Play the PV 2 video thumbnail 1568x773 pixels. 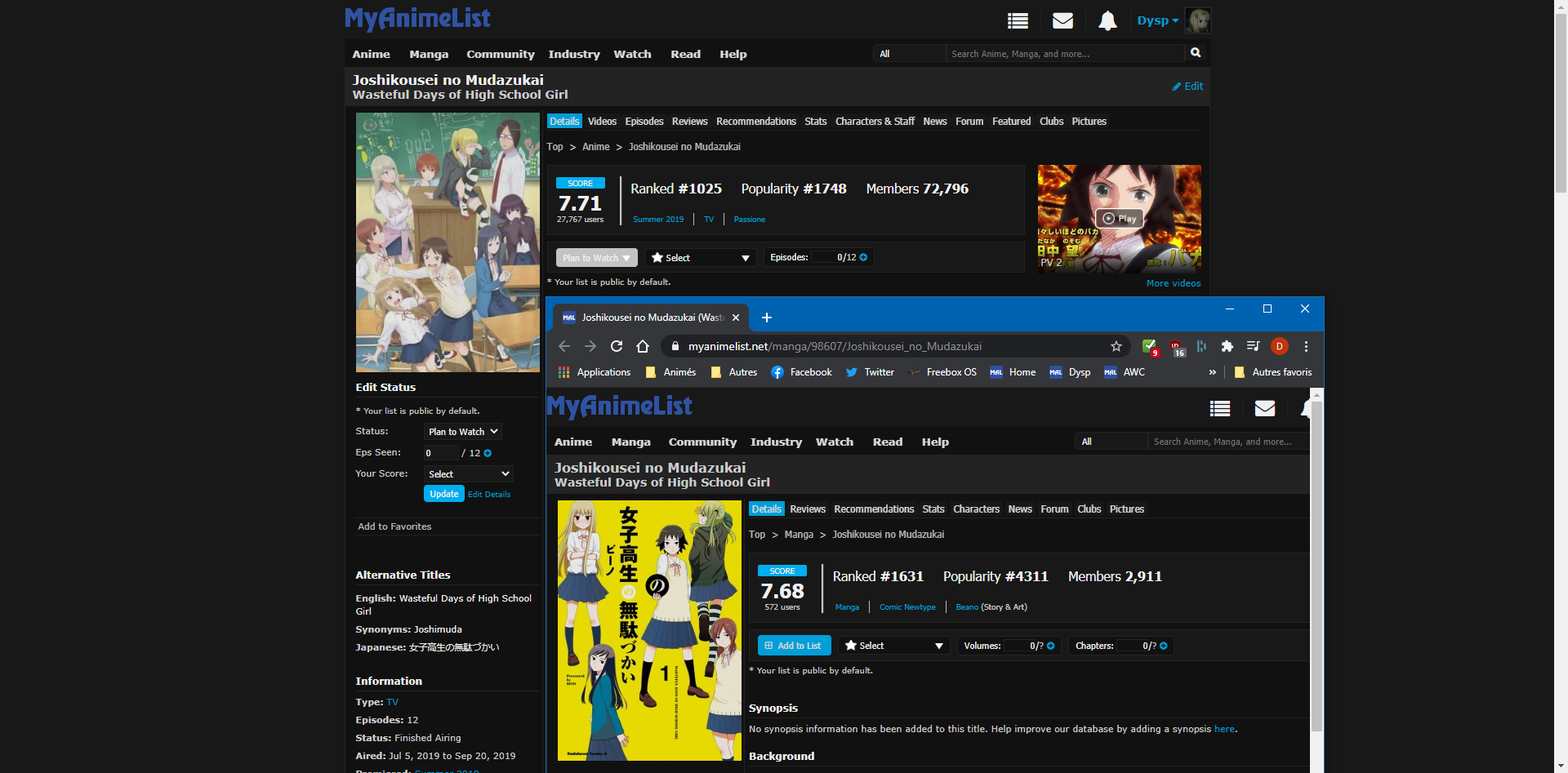tap(1119, 218)
